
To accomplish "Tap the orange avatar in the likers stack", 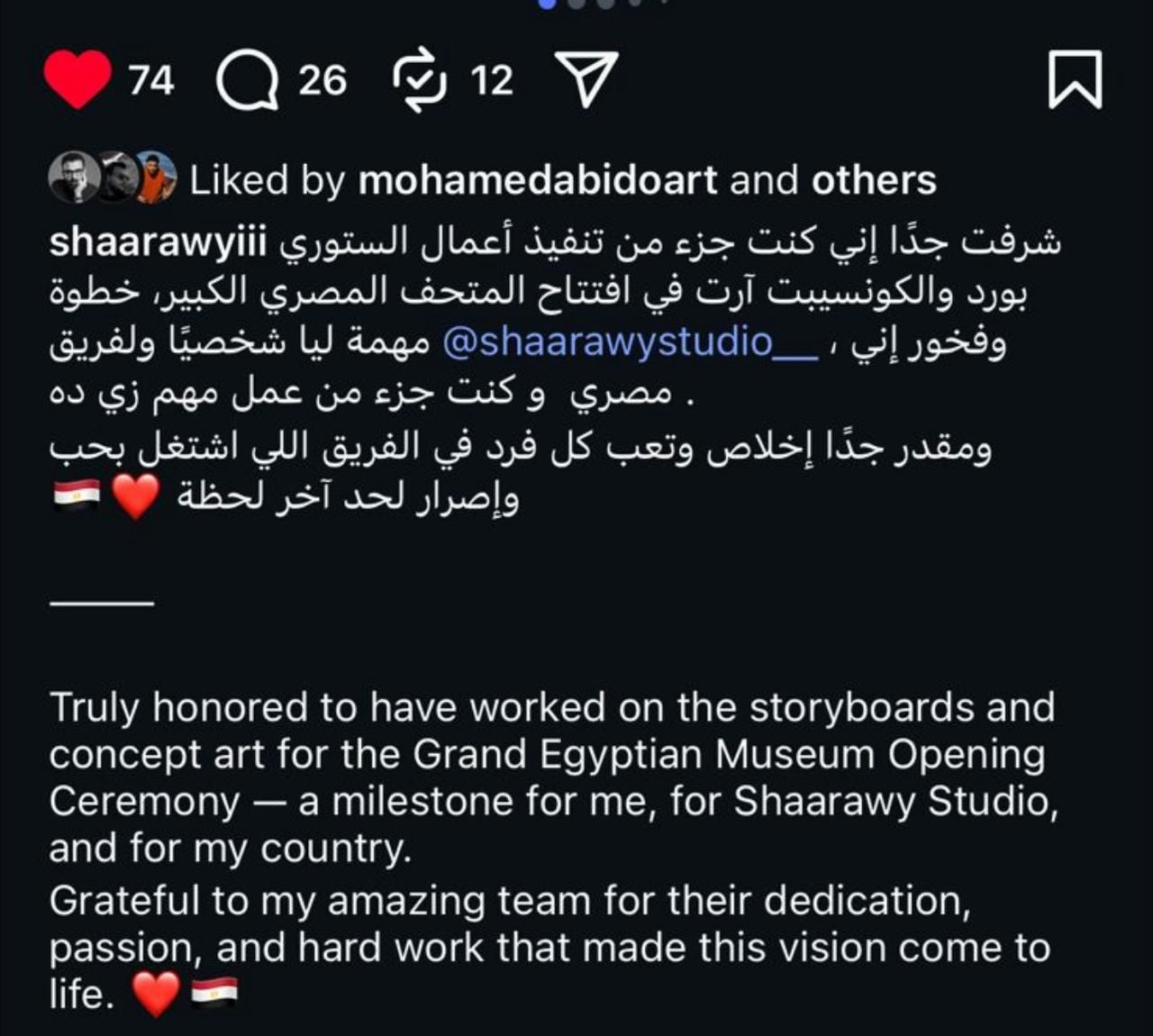I will pyautogui.click(x=158, y=176).
